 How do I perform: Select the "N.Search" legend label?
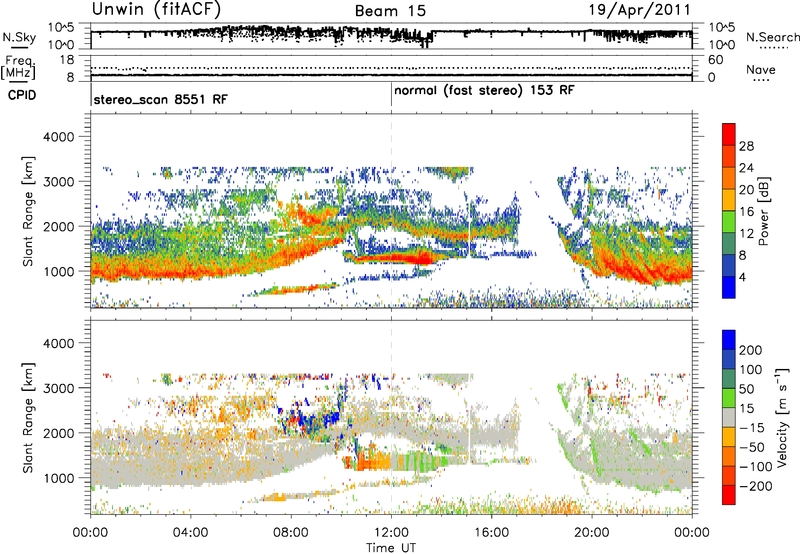(772, 37)
